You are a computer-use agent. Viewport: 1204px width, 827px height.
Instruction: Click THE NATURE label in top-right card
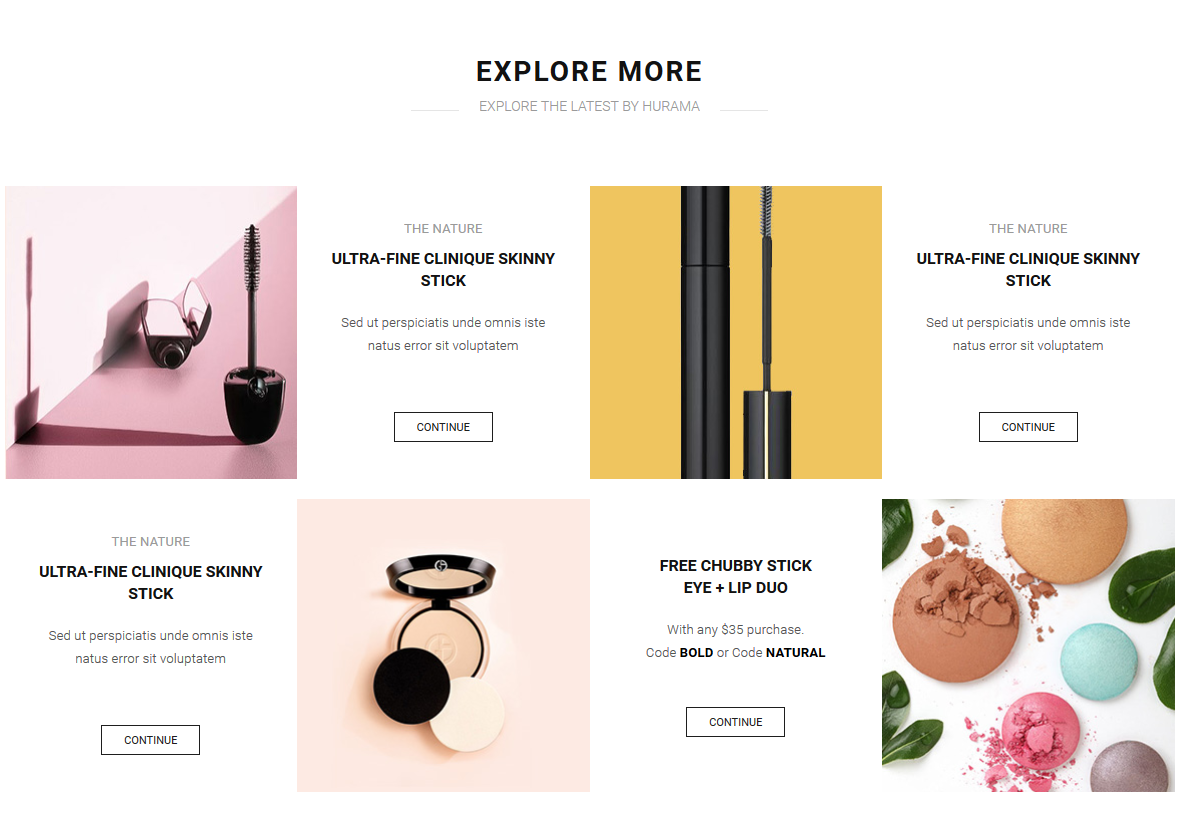(x=1028, y=229)
